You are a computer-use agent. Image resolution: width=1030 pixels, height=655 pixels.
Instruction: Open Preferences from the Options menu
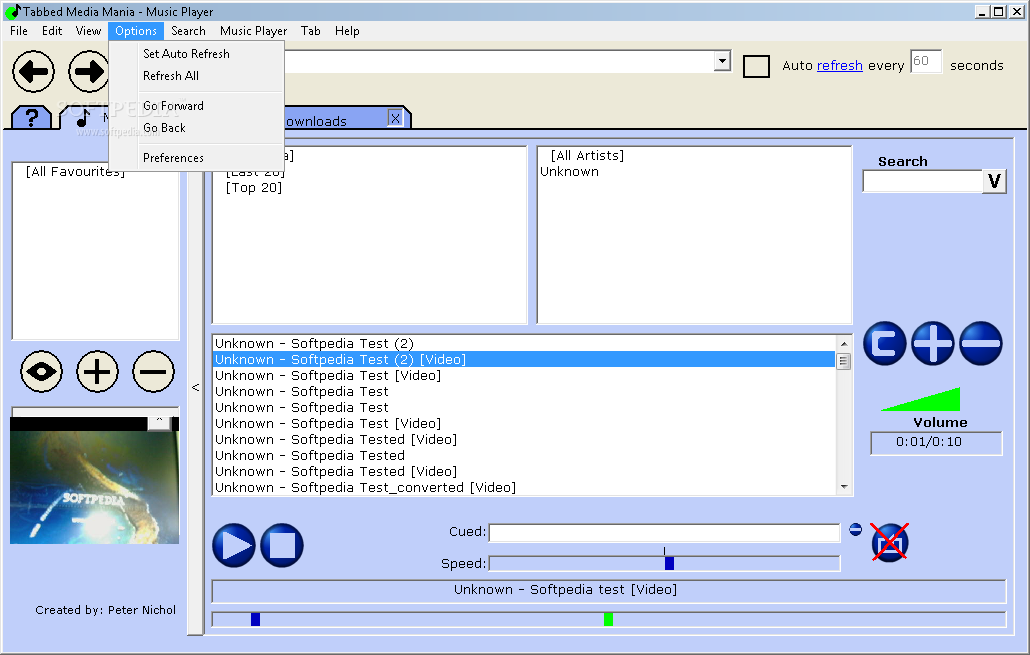coord(196,158)
